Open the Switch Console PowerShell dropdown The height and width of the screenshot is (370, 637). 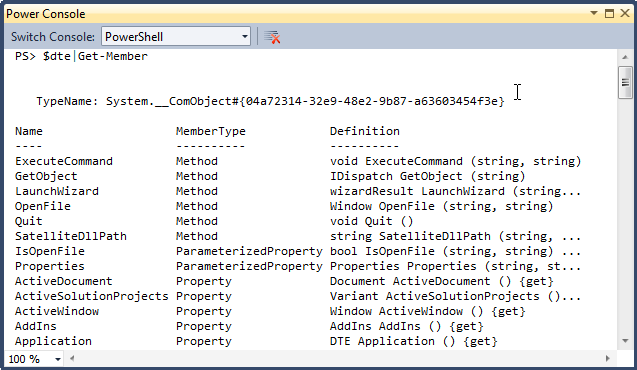(x=176, y=37)
